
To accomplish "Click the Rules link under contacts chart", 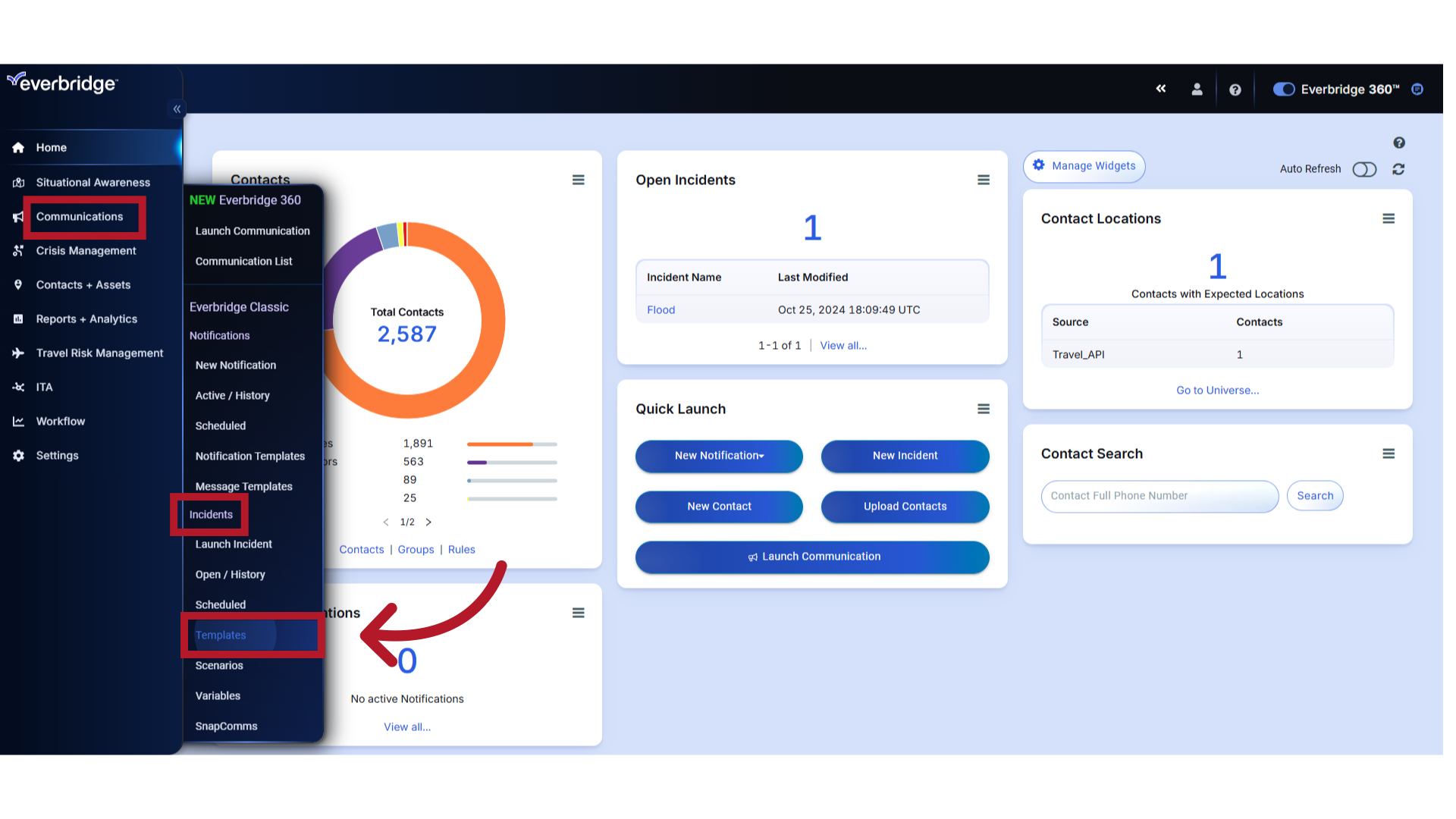I will tap(461, 550).
